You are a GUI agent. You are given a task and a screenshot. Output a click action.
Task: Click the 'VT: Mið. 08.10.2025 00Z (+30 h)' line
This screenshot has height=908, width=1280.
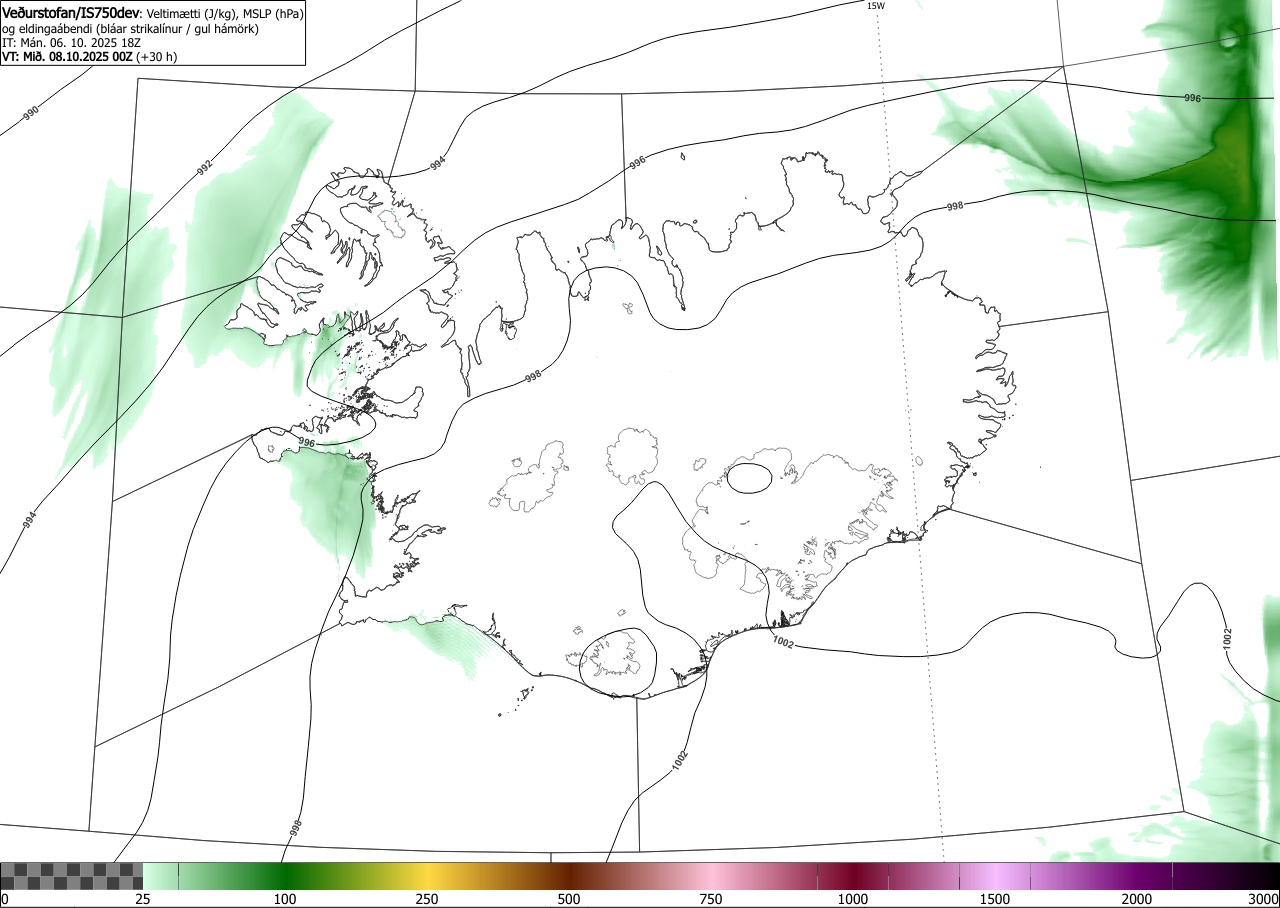[90, 57]
